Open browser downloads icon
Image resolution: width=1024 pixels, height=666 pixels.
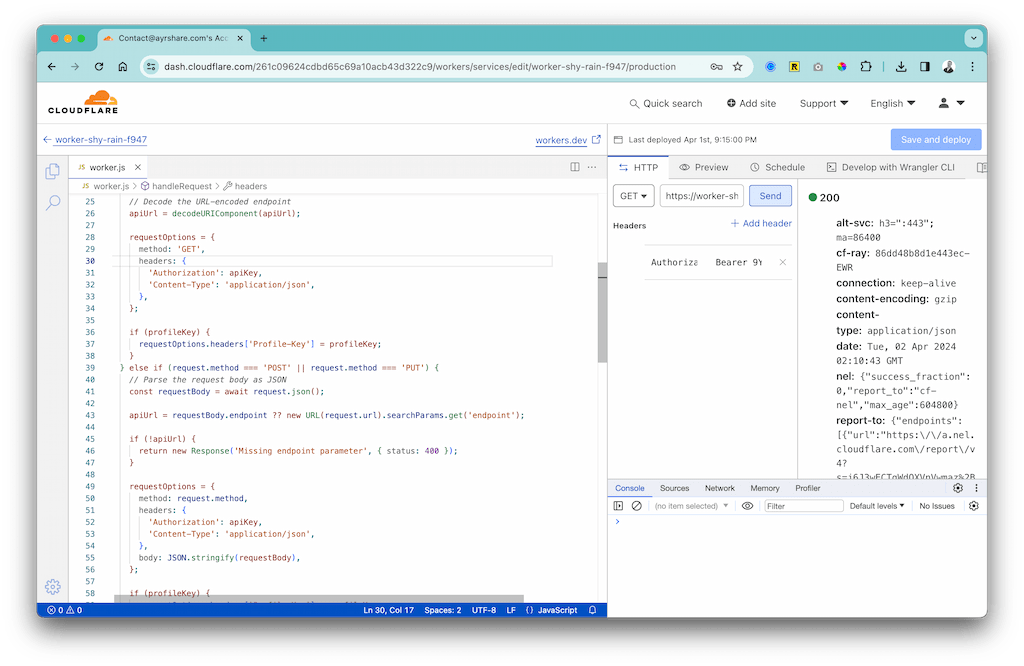point(901,67)
